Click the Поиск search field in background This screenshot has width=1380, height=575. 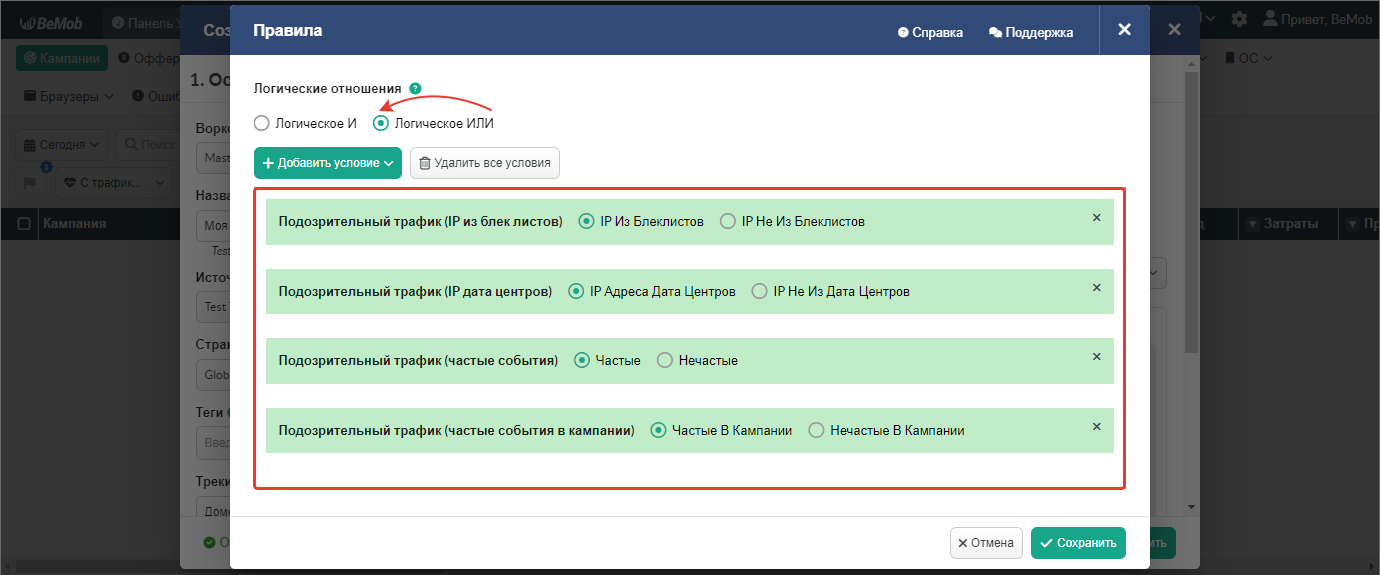coord(148,144)
